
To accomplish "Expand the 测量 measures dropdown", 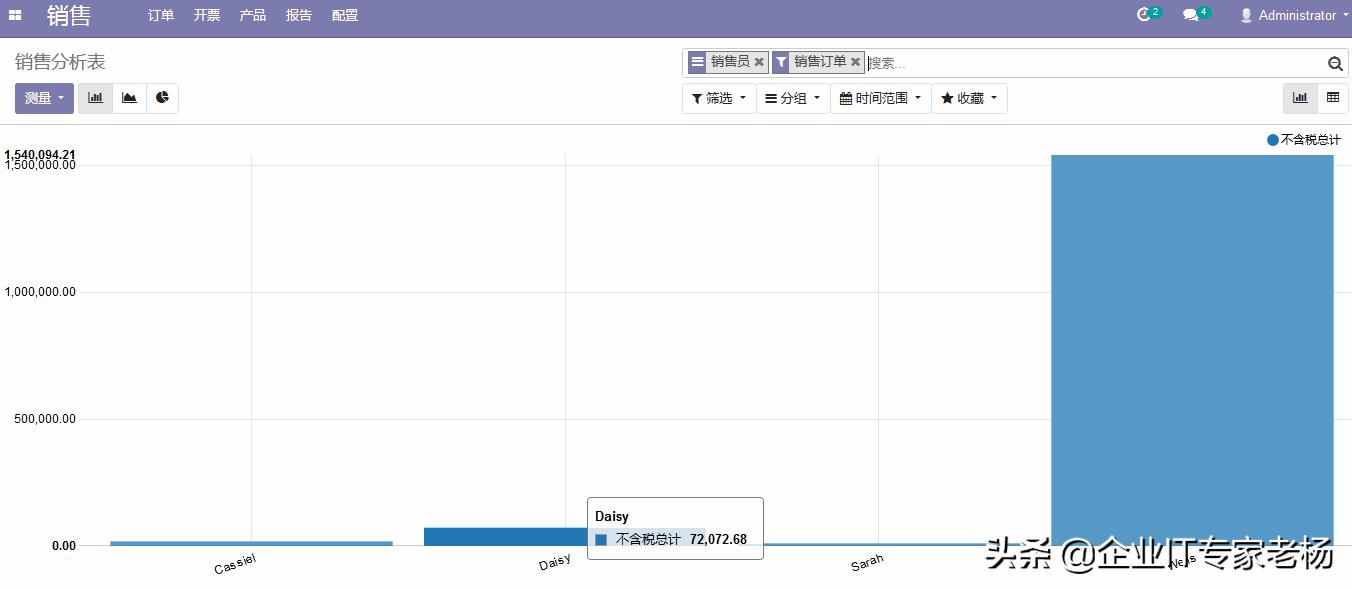I will coord(44,98).
